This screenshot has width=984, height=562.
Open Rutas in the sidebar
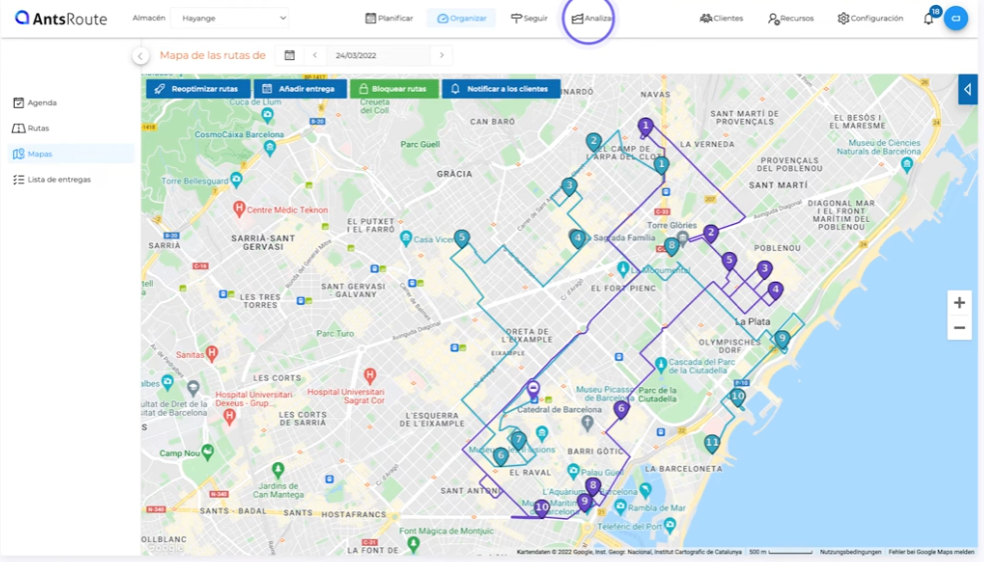[x=31, y=128]
